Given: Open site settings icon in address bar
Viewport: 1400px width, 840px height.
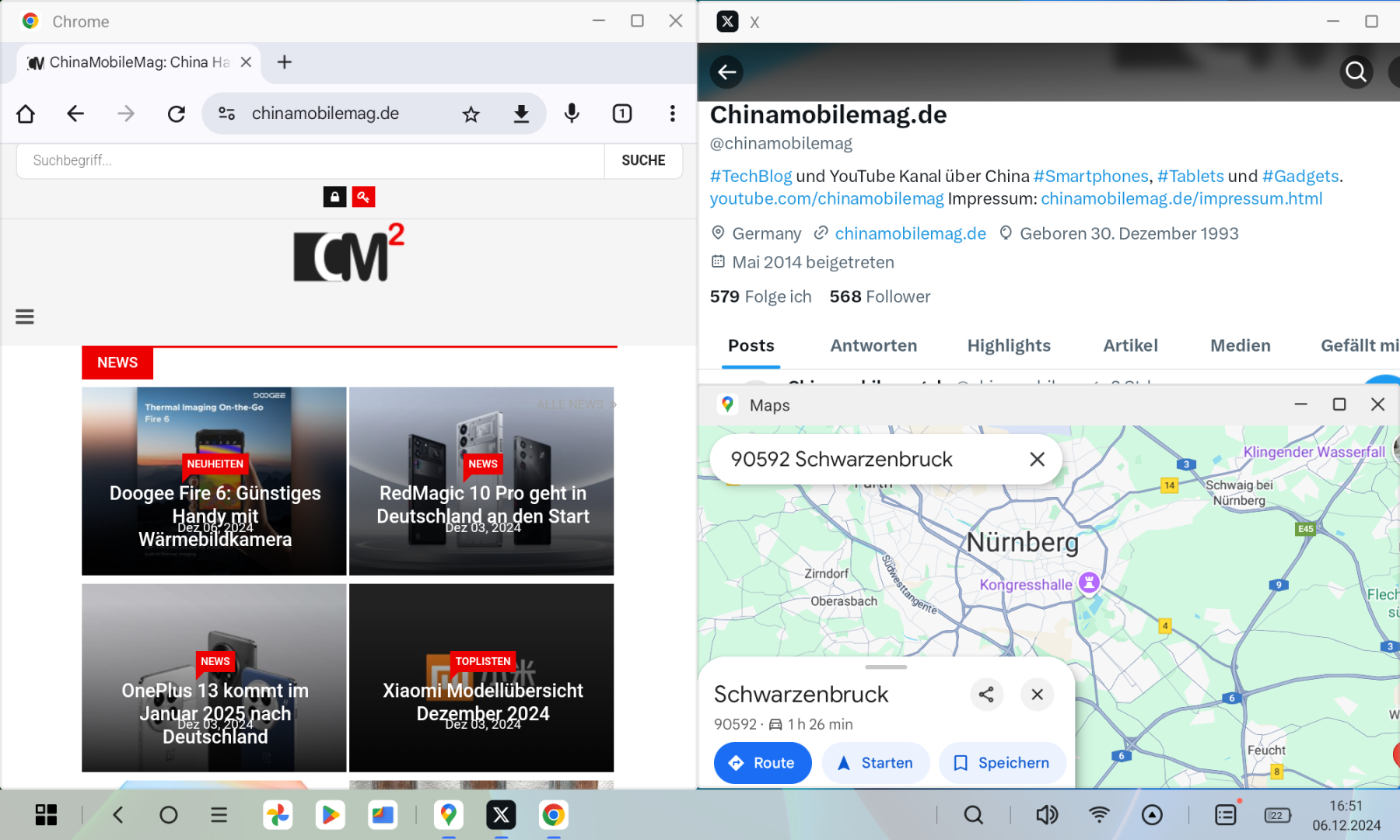Looking at the screenshot, I should pos(226,114).
